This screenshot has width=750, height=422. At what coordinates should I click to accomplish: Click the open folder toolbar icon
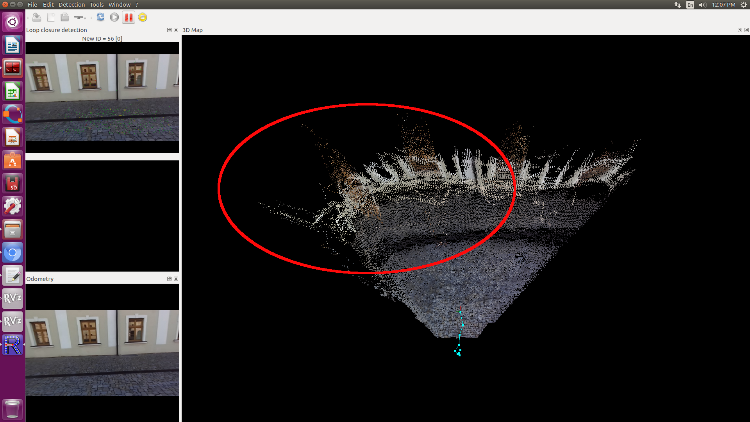click(x=64, y=17)
